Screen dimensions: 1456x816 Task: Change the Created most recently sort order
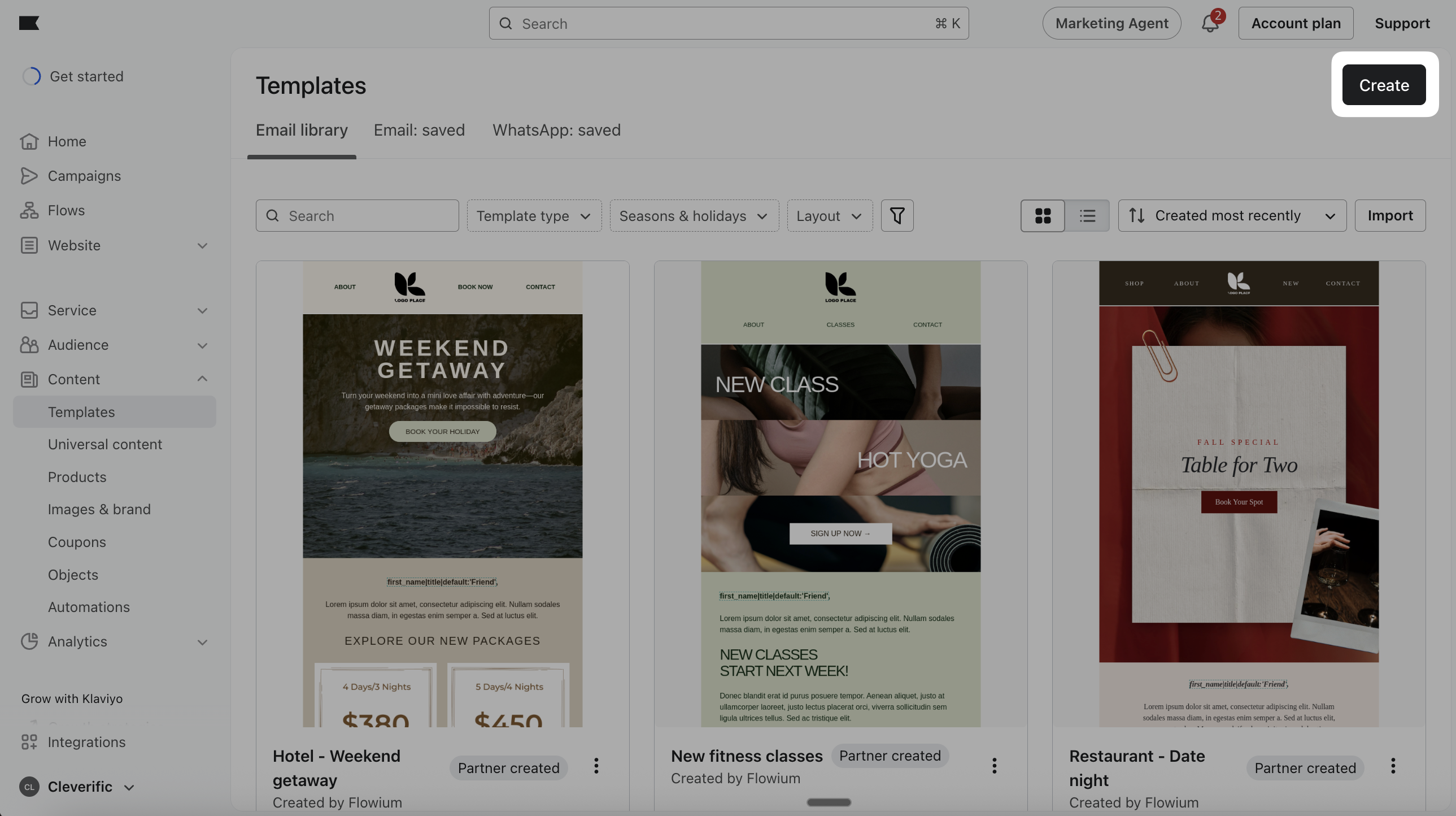click(1232, 215)
